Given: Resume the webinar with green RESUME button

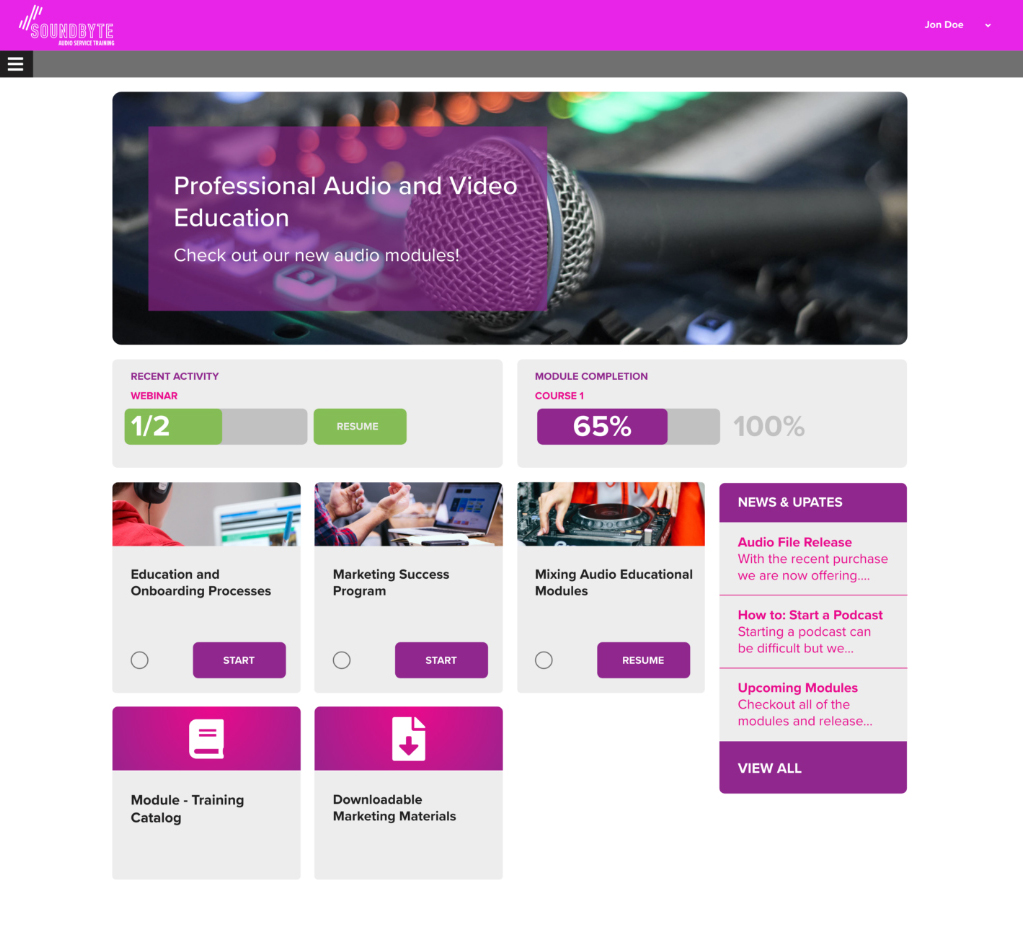Looking at the screenshot, I should 360,427.
